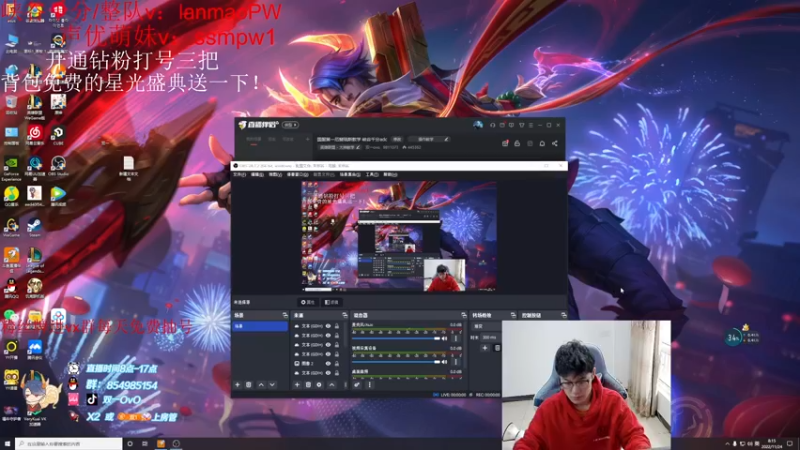800x450 pixels.
Task: Open Task View on taskbar
Action: [145, 444]
